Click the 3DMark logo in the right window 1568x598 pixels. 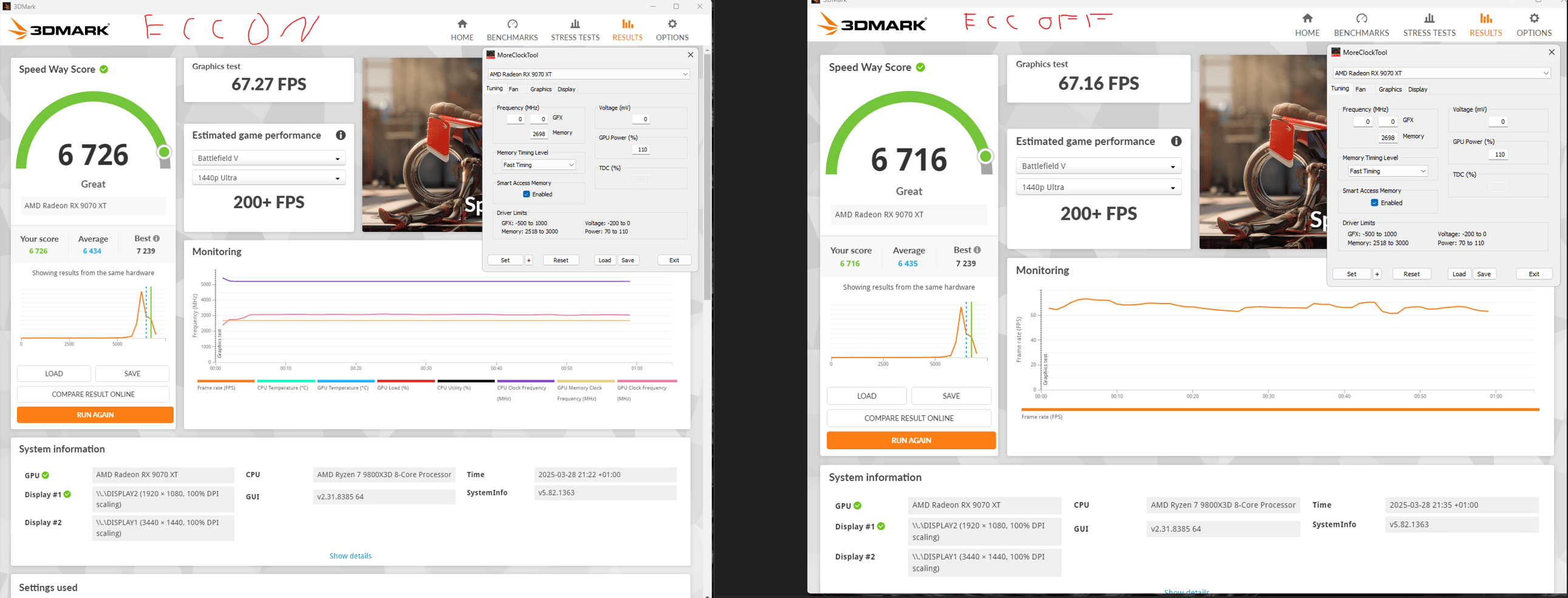coord(872,24)
